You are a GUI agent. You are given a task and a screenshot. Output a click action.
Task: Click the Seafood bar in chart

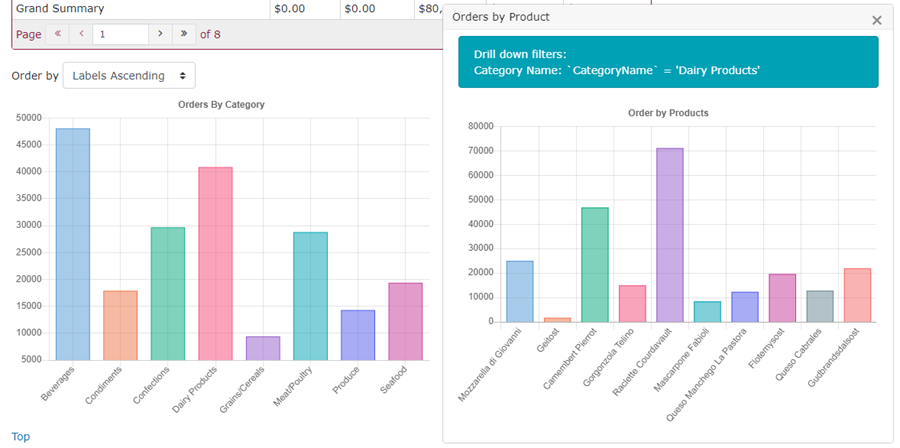pyautogui.click(x=405, y=320)
